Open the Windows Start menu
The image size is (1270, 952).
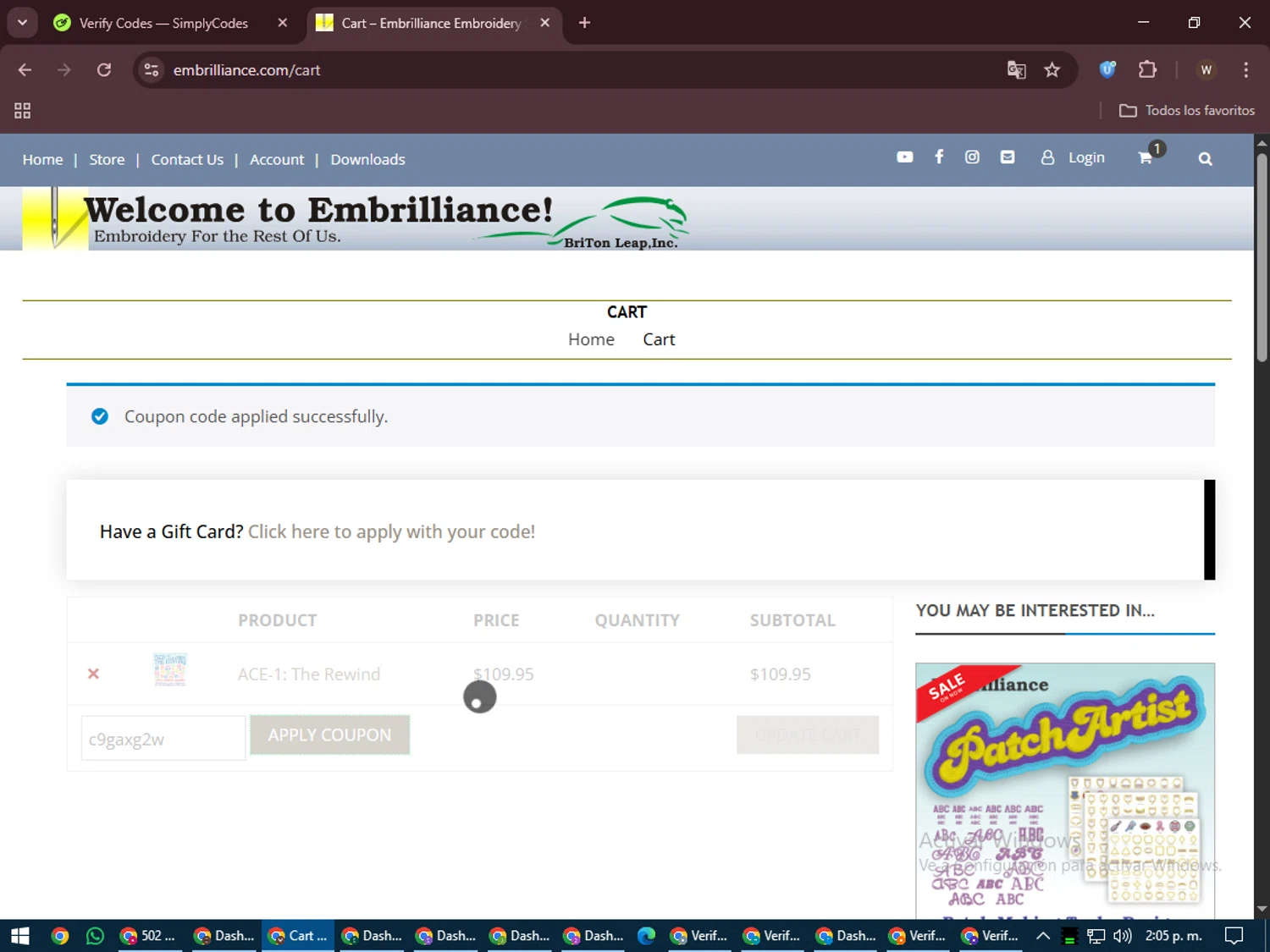tap(20, 935)
